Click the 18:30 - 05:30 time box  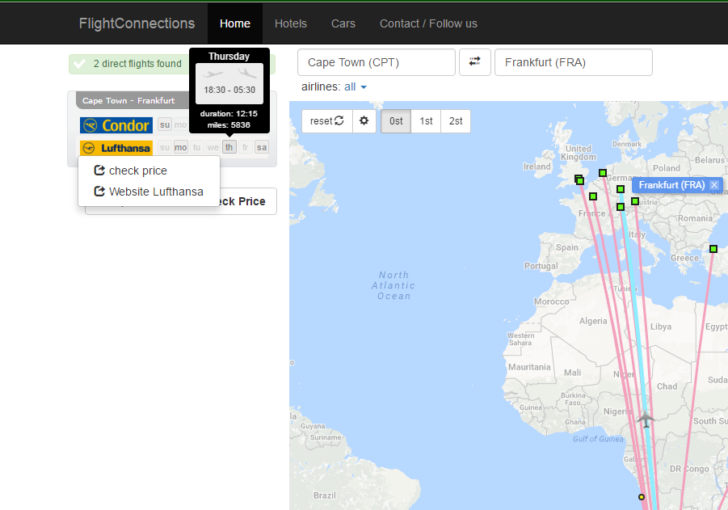point(229,84)
